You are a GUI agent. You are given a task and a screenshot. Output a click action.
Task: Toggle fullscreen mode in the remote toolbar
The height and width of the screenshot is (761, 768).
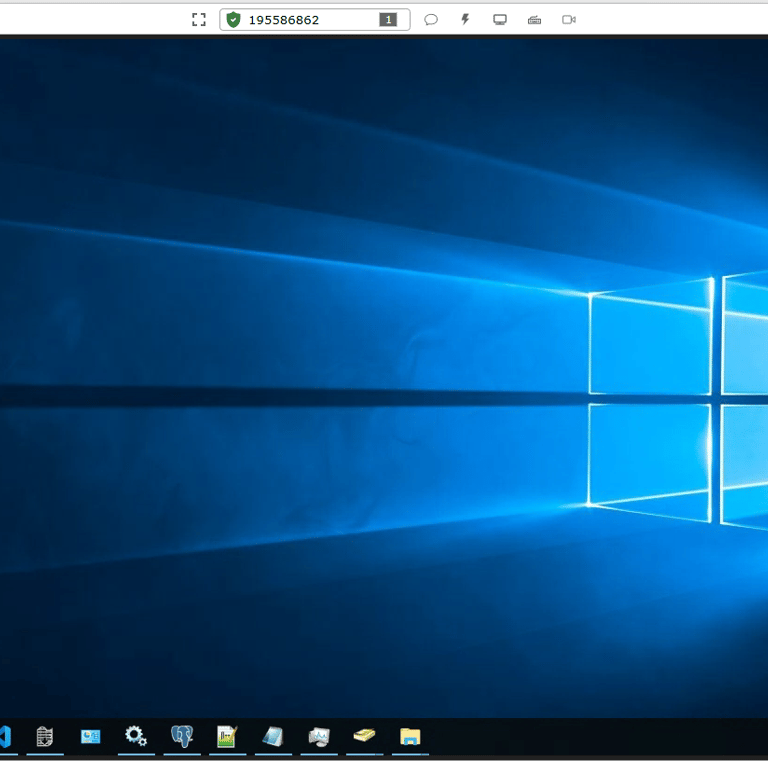(198, 20)
